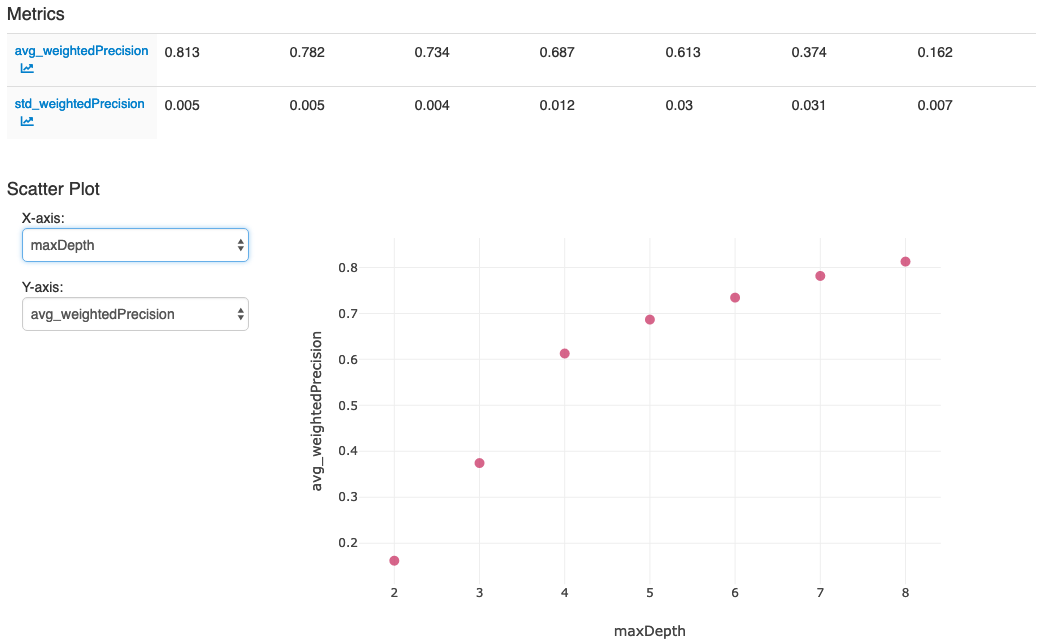The width and height of the screenshot is (1037, 643).
Task: Click the rotated avg_weightedPrecision y-axis title
Action: point(318,412)
